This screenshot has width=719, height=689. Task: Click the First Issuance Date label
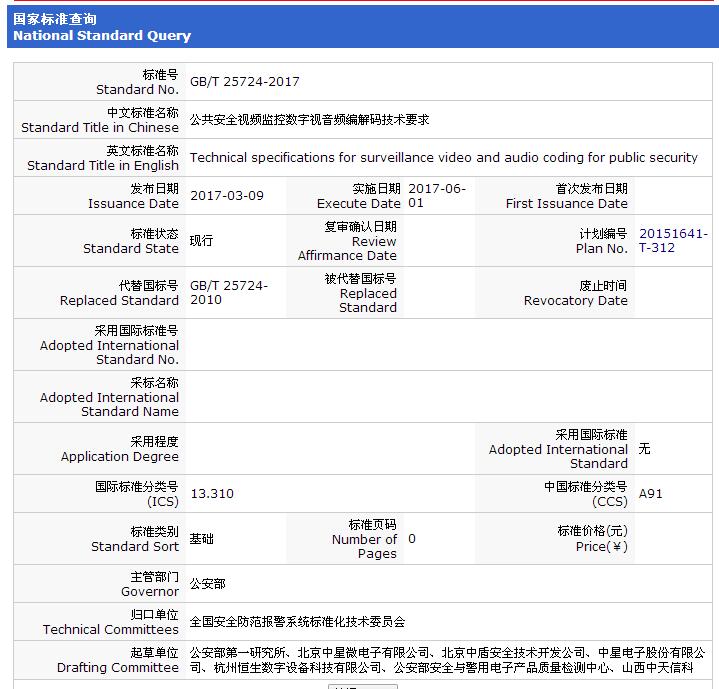pyautogui.click(x=566, y=196)
